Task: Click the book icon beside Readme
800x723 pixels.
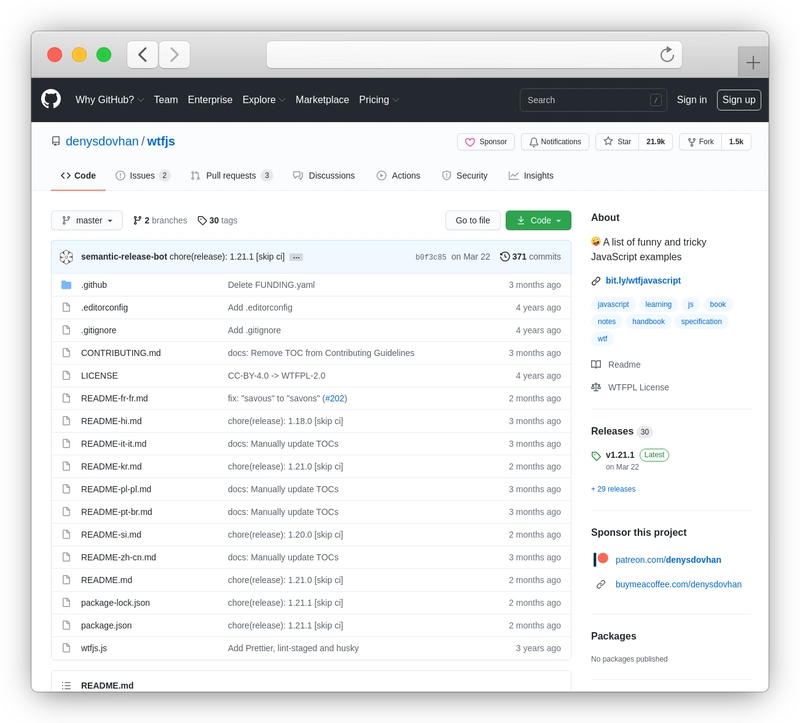Action: 596,364
